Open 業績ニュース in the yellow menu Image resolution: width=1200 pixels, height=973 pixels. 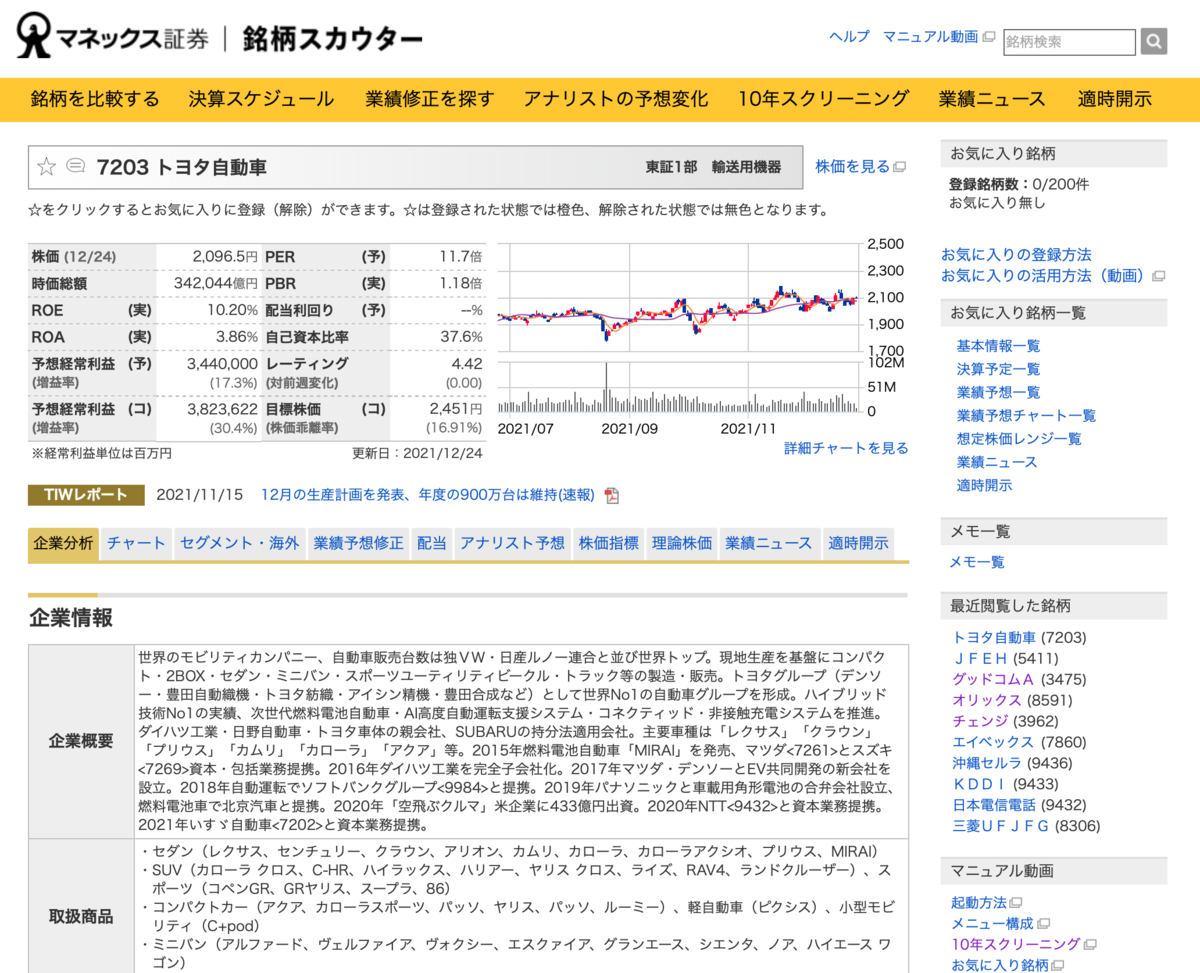pyautogui.click(x=992, y=99)
